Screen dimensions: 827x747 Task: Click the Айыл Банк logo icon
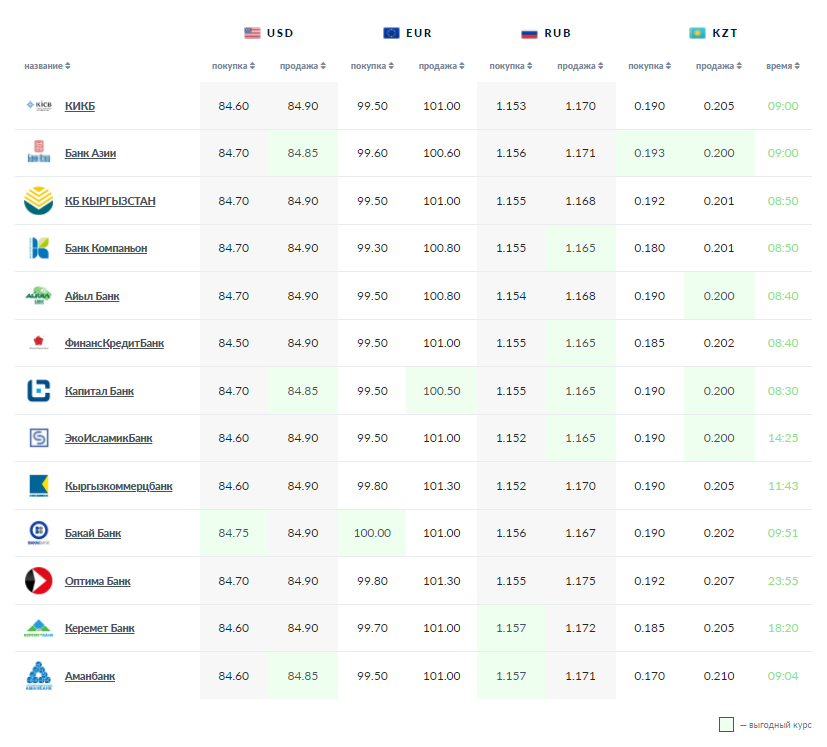38,296
